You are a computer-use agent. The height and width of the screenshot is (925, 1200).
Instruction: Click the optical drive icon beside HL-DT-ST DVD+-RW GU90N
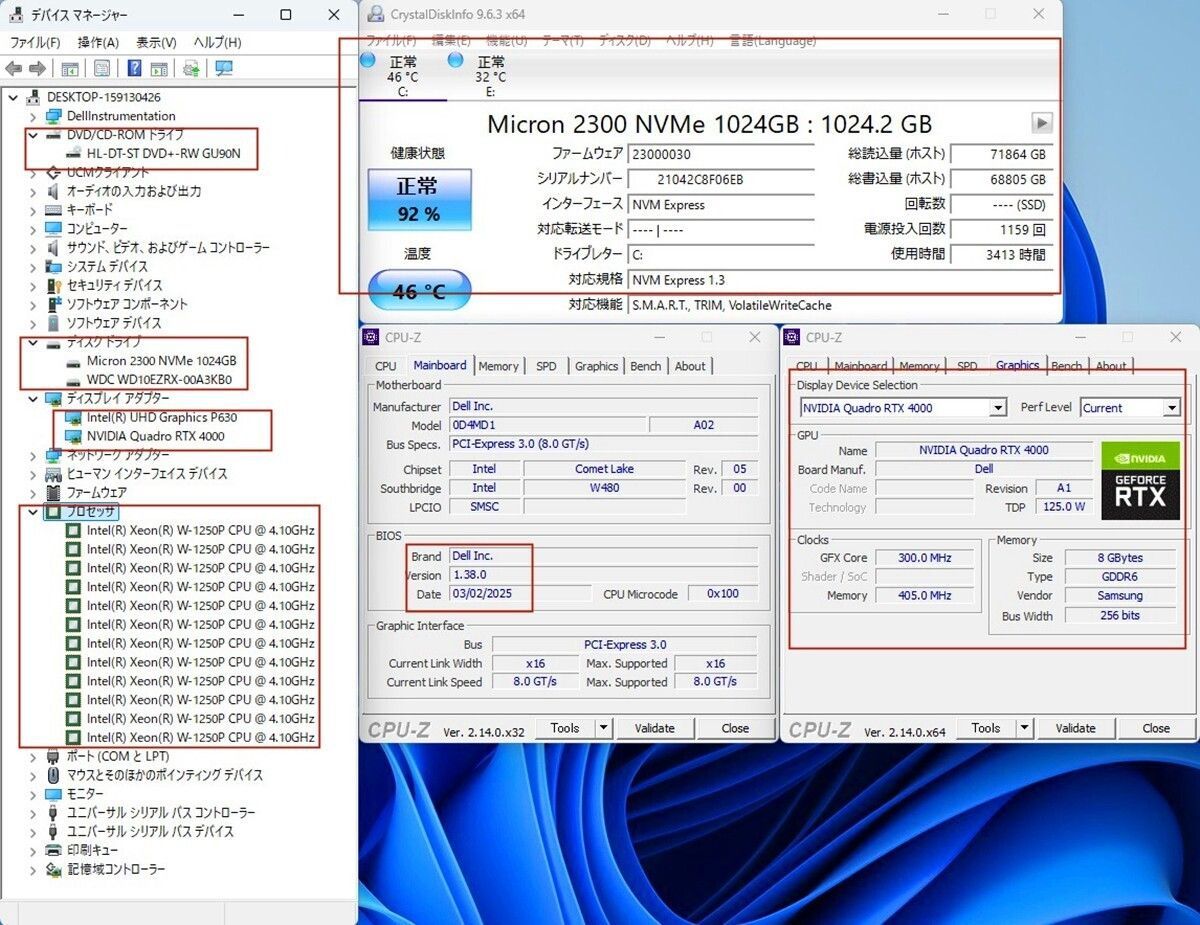click(x=73, y=154)
